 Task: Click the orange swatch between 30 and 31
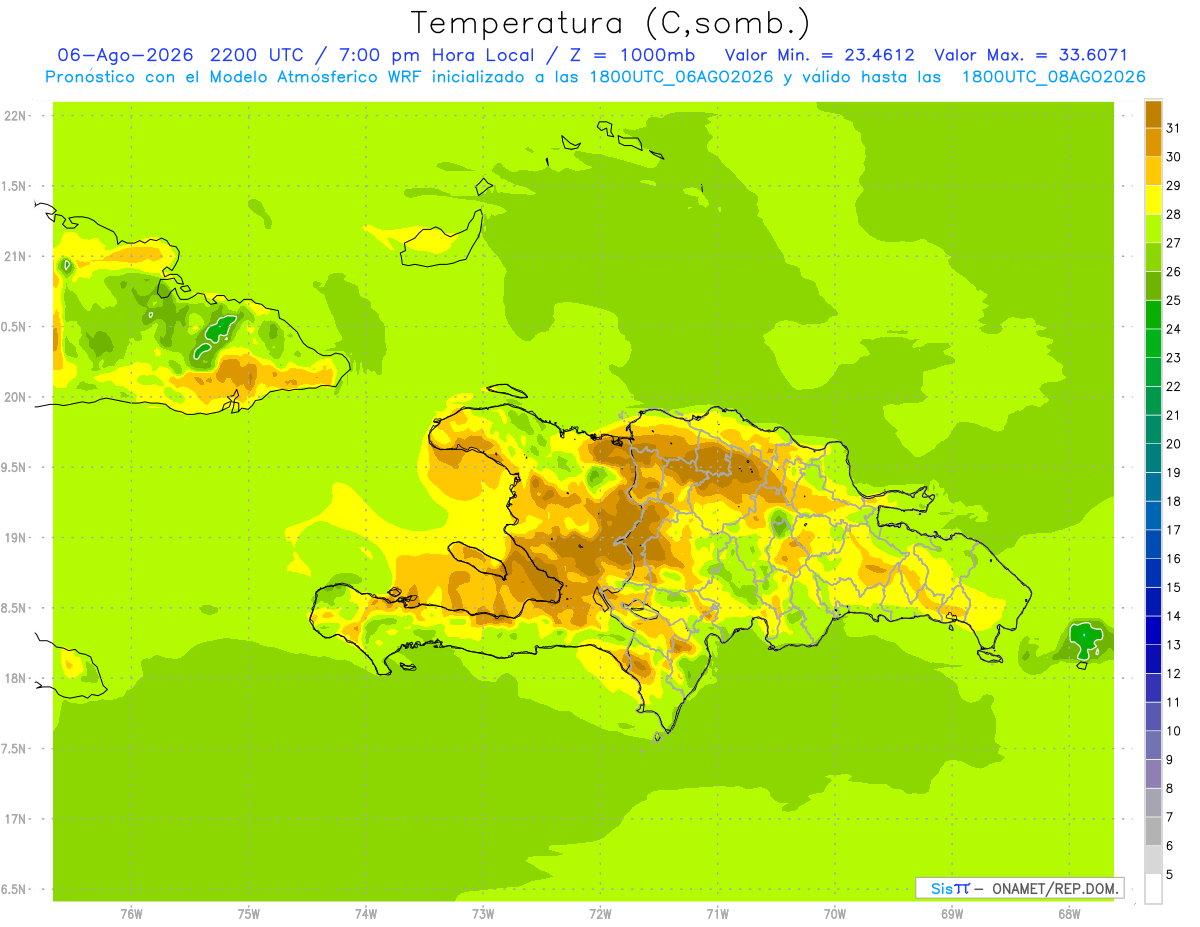(1153, 143)
